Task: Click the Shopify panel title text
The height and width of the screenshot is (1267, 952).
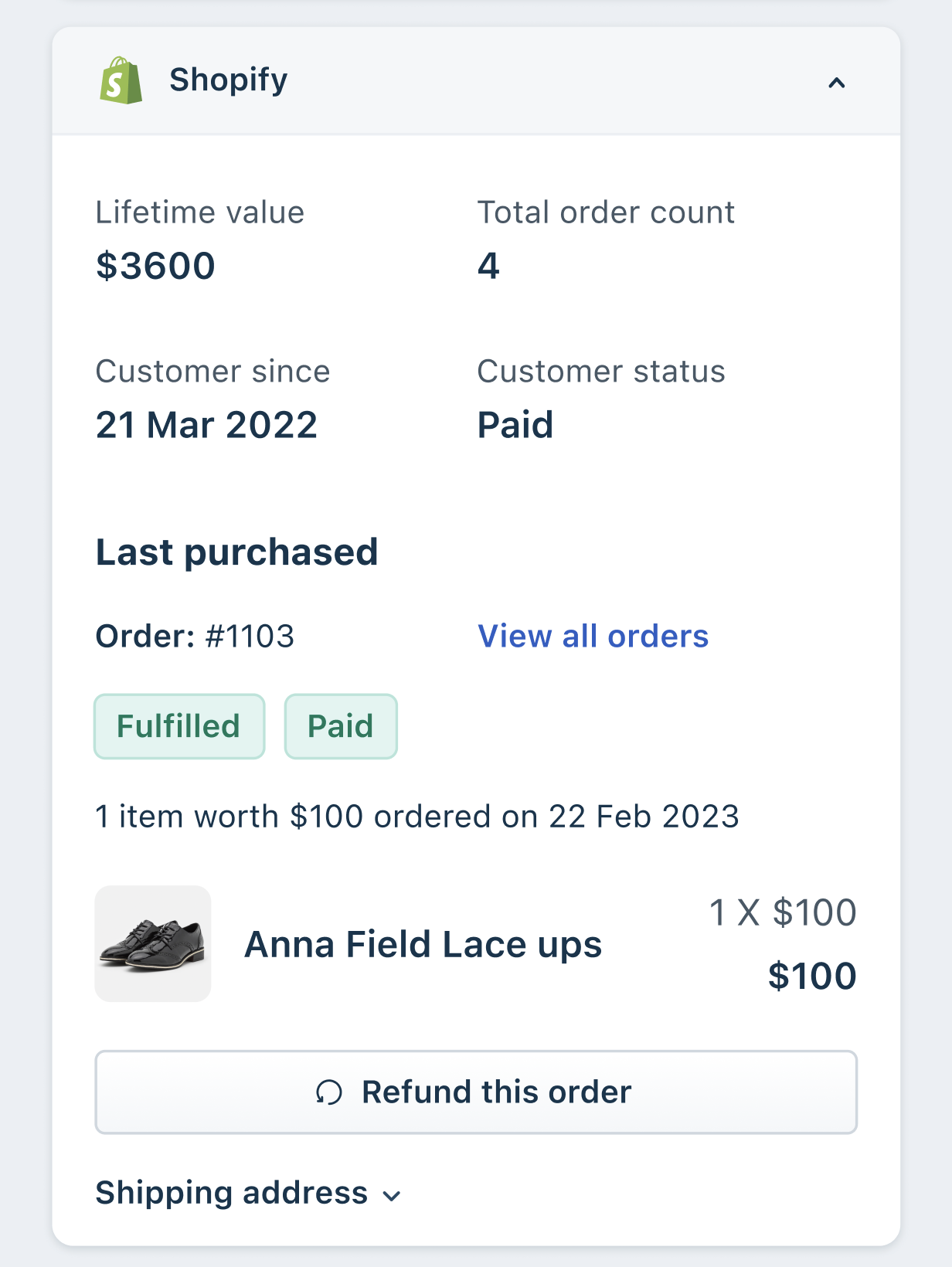Action: coord(228,80)
